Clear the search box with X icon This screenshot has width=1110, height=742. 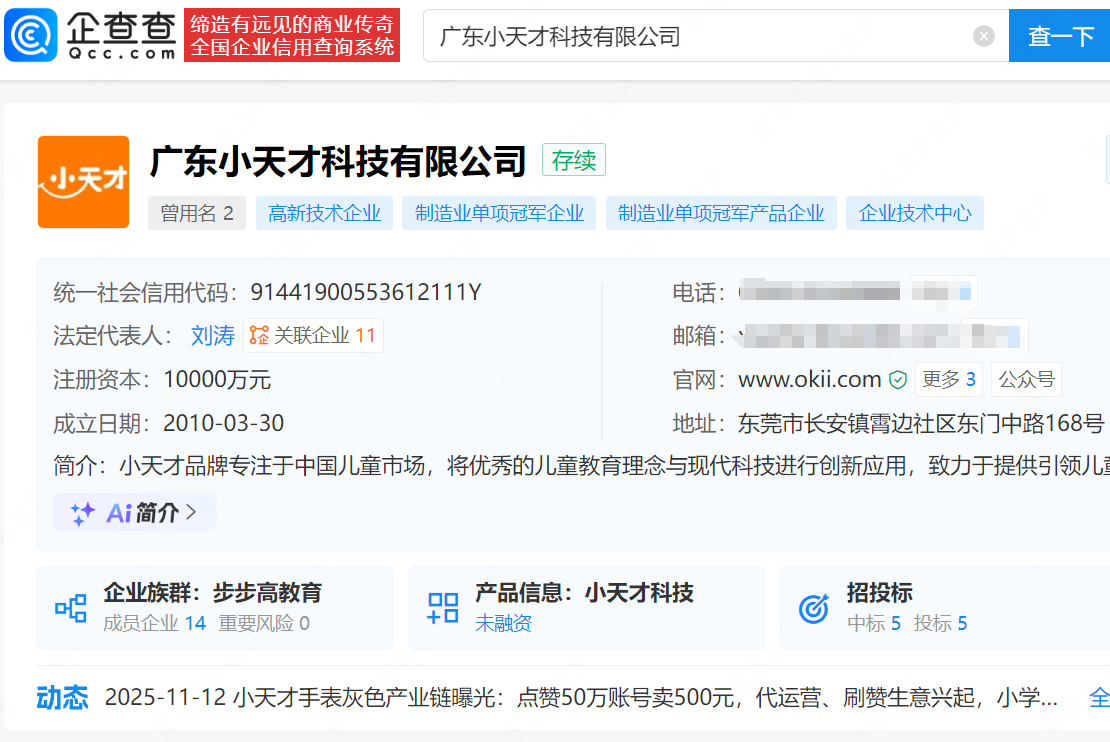pyautogui.click(x=984, y=36)
